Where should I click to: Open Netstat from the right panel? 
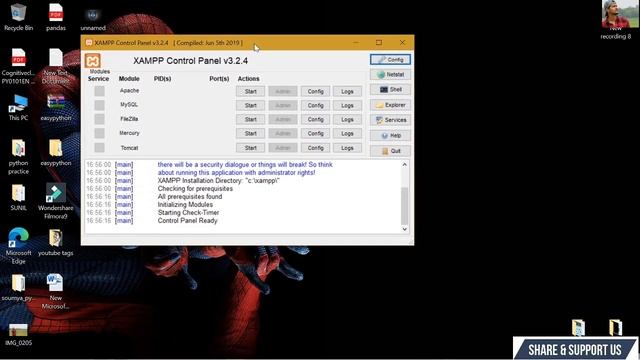[391, 75]
